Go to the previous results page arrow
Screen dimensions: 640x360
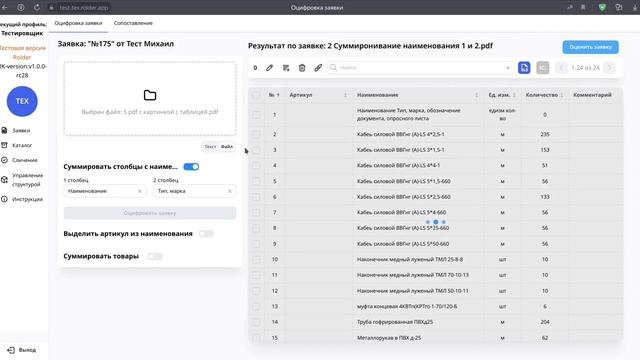(x=562, y=68)
